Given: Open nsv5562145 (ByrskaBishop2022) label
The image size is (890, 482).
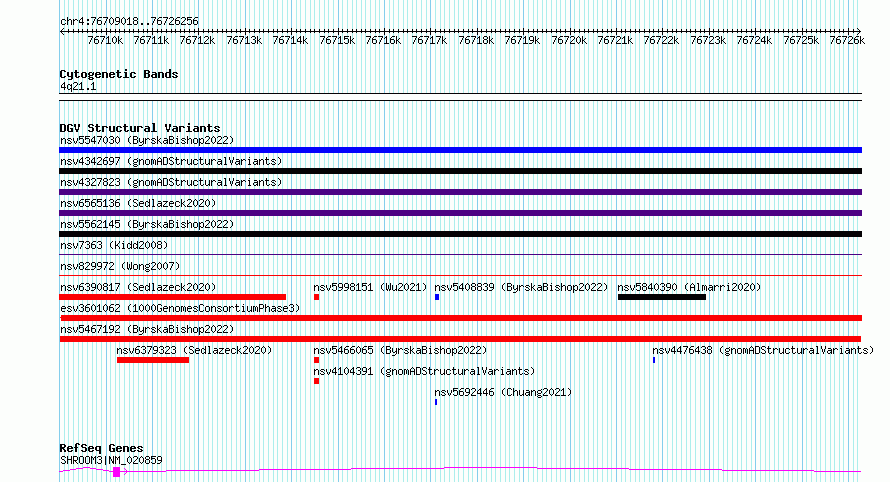Looking at the screenshot, I should 147,224.
